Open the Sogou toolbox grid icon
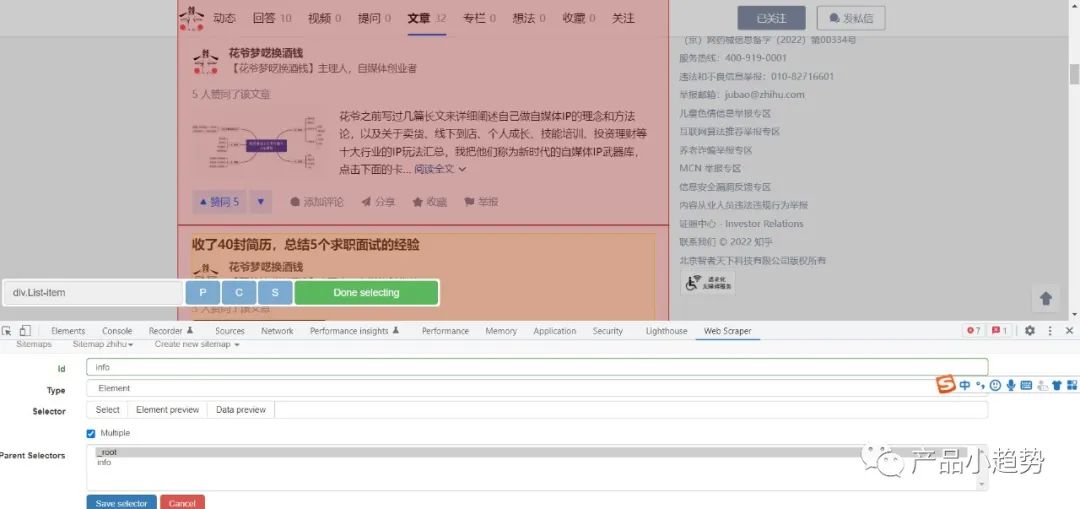This screenshot has width=1080, height=509. [1072, 385]
